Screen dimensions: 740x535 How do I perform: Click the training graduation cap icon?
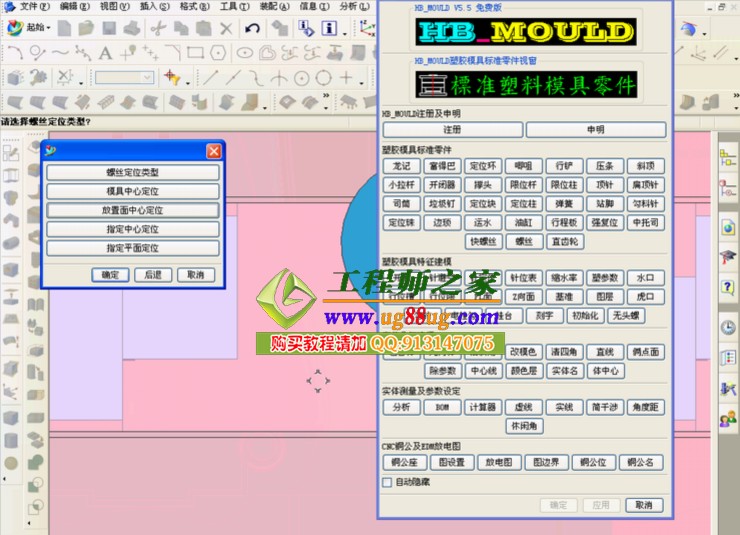point(728,258)
